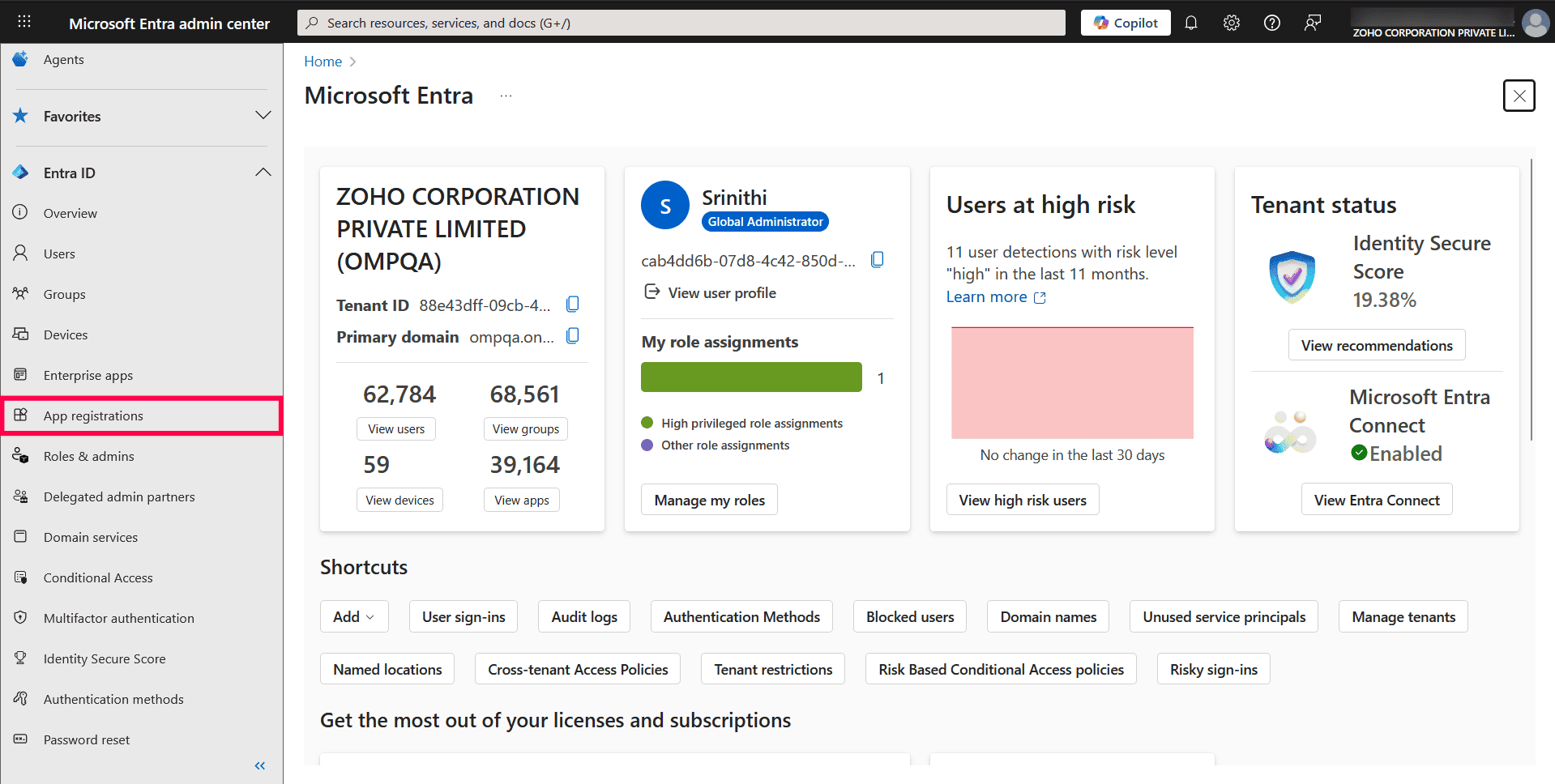1555x784 pixels.
Task: Copy the Tenant ID using its copy icon
Action: (572, 303)
